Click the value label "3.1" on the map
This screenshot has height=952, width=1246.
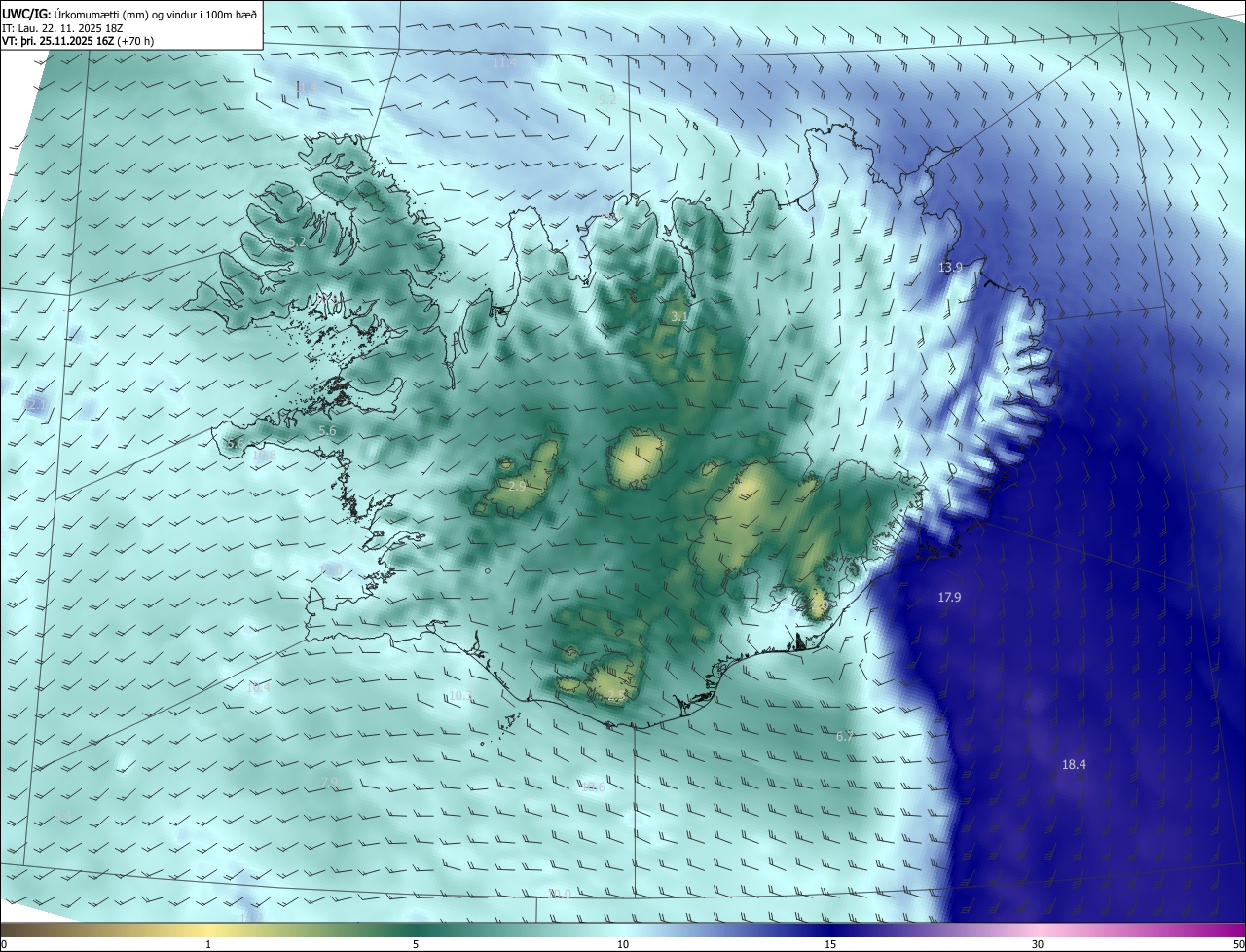679,316
